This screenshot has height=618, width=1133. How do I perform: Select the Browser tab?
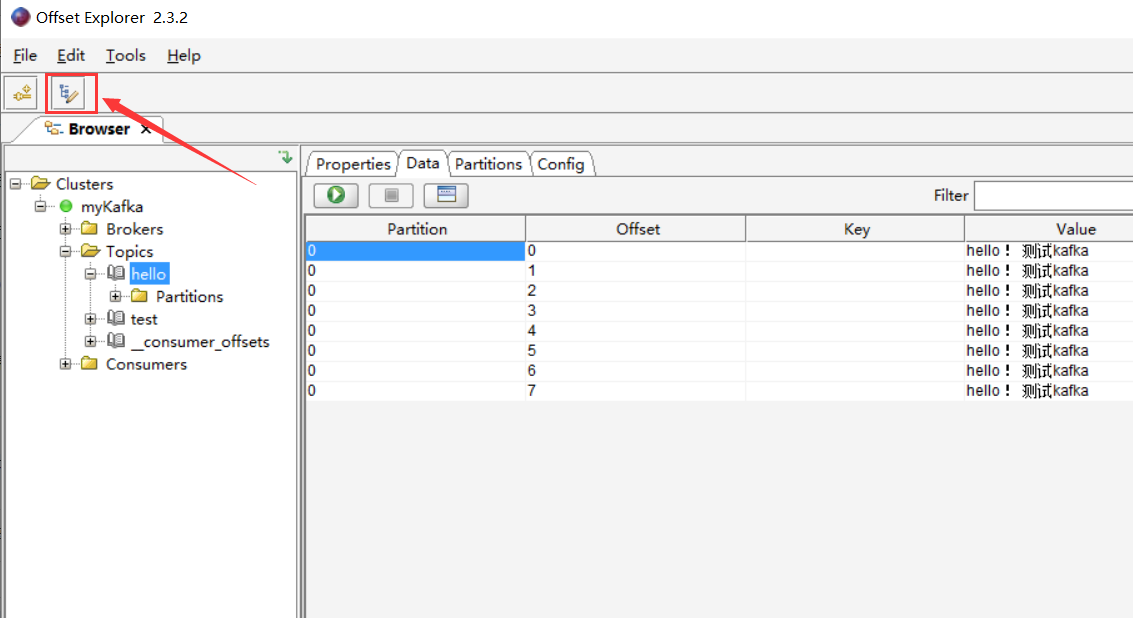99,129
